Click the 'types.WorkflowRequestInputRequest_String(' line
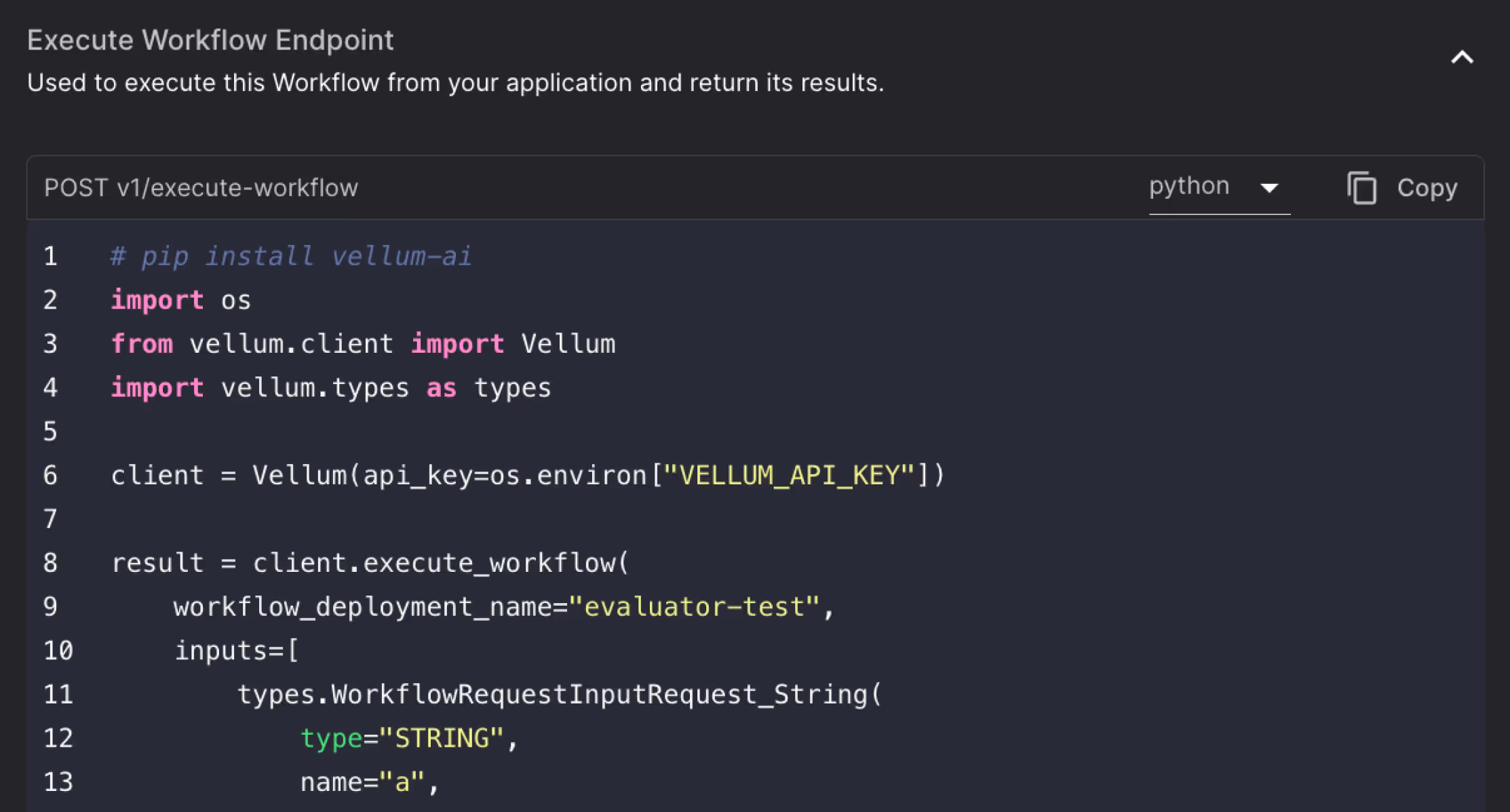Viewport: 1510px width, 812px height. tap(560, 695)
